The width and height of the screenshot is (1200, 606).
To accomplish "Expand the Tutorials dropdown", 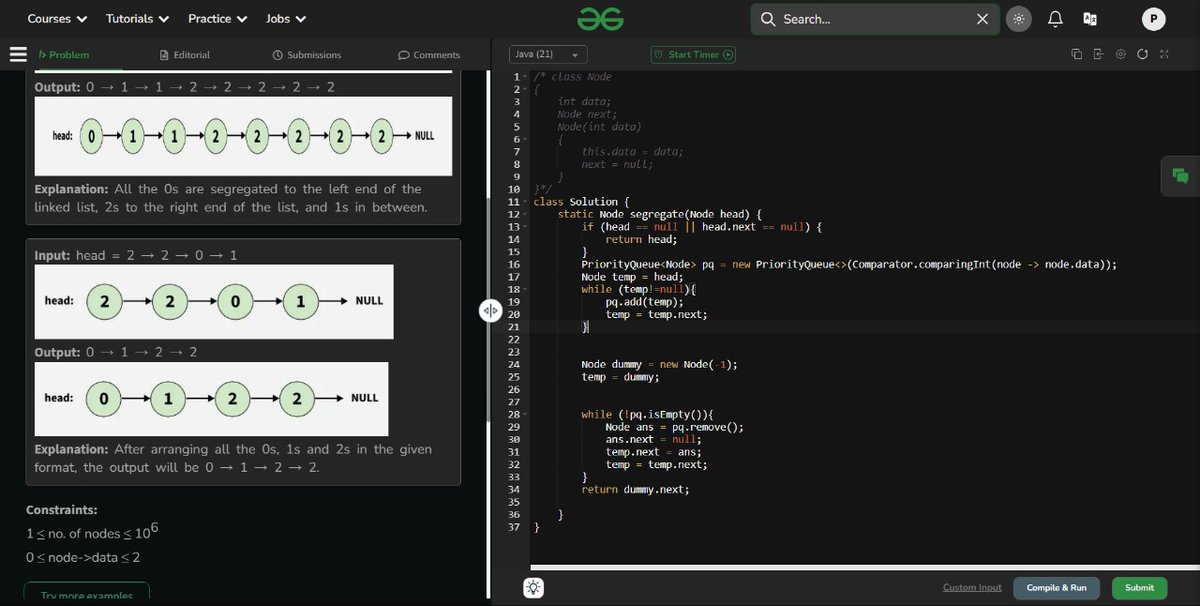I will point(137,19).
